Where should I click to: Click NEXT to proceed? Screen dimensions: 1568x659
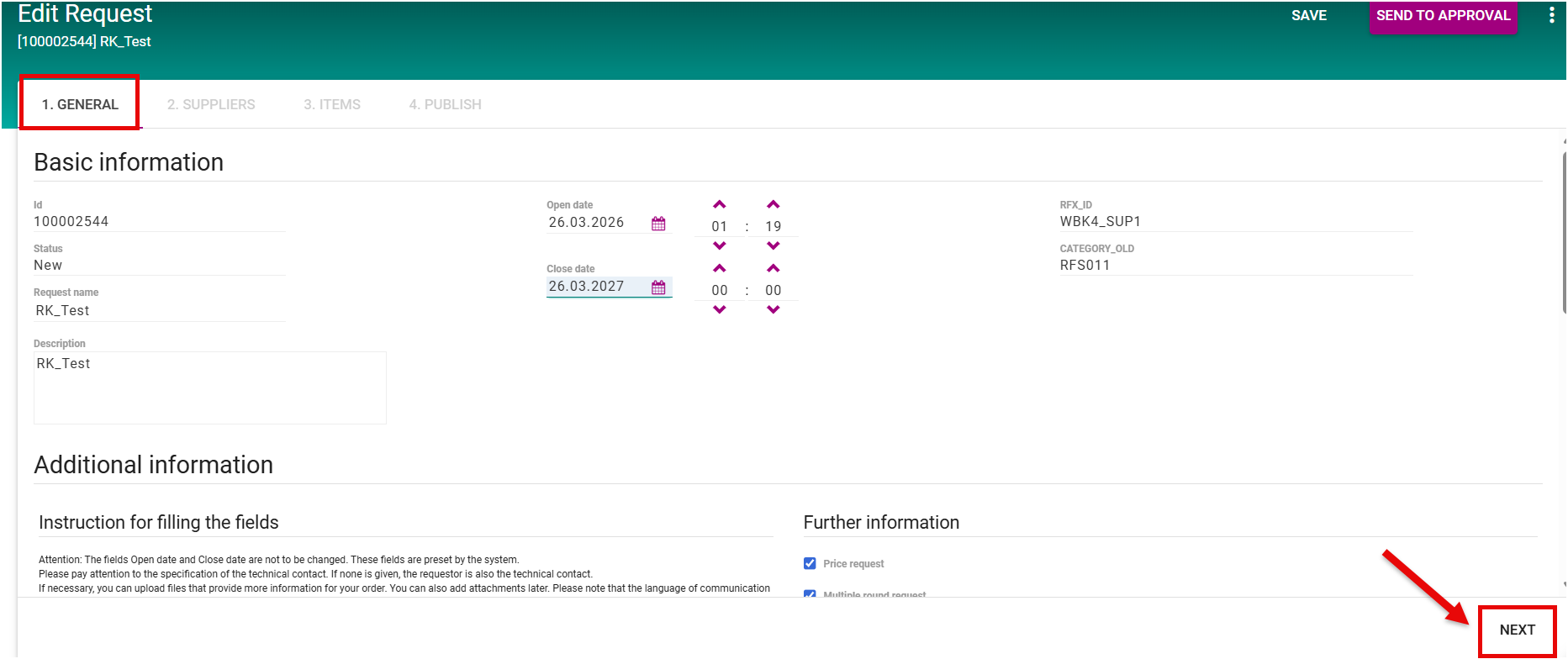[x=1517, y=630]
